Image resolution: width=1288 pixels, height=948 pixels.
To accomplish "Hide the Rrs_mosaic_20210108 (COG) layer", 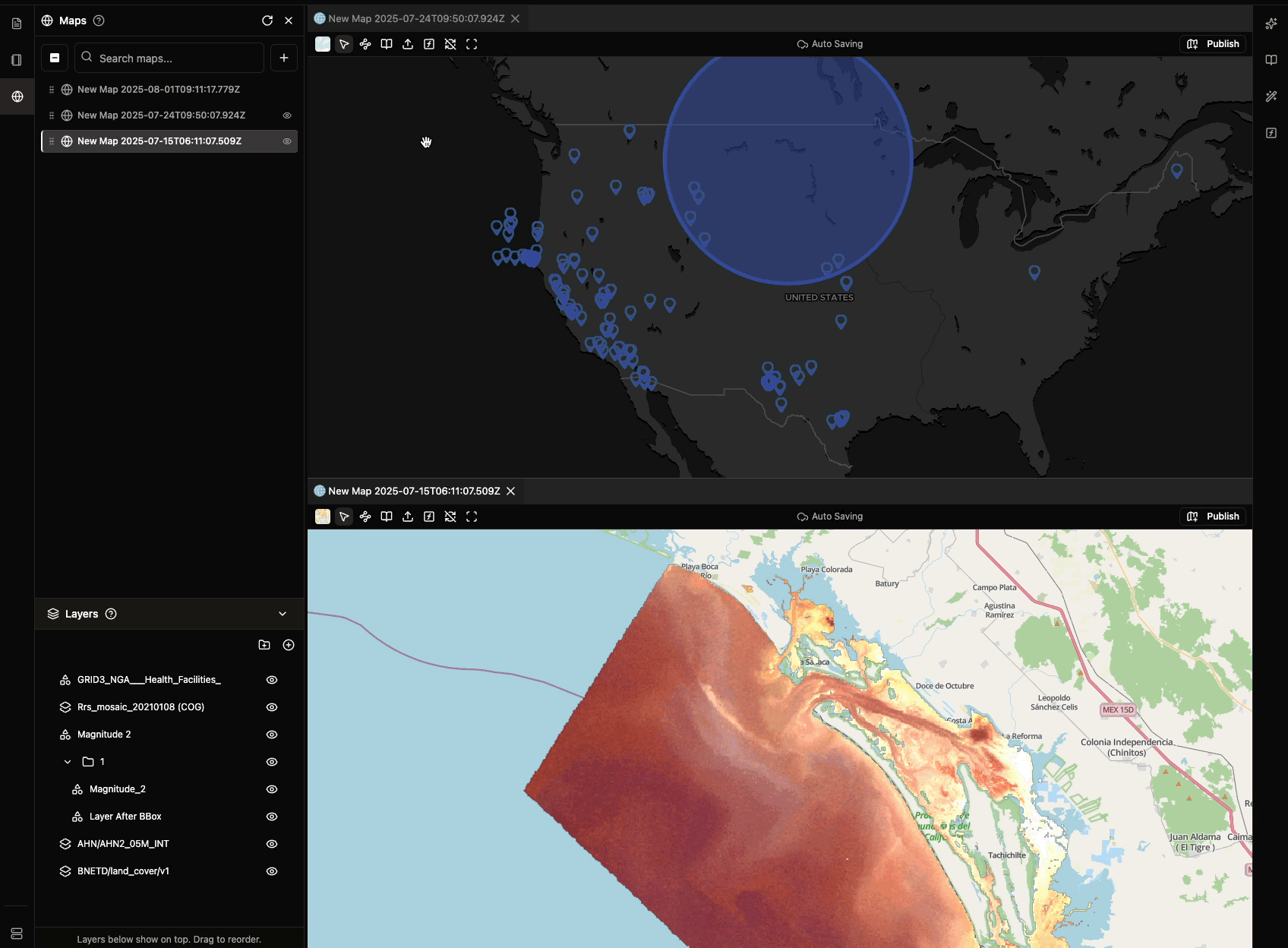I will (x=271, y=707).
